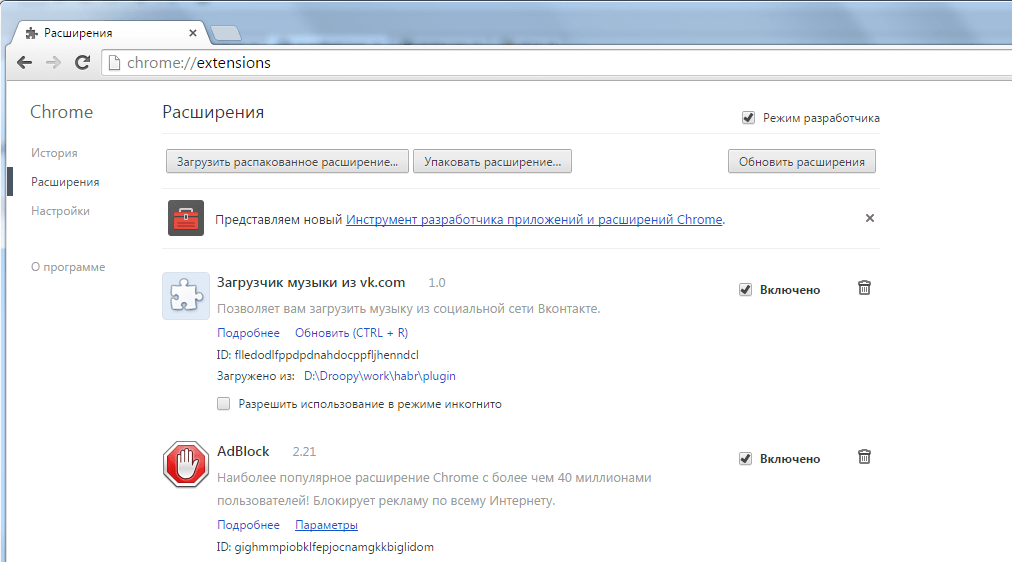The image size is (1012, 562).
Task: Click the Chrome heading in sidebar
Action: (61, 112)
